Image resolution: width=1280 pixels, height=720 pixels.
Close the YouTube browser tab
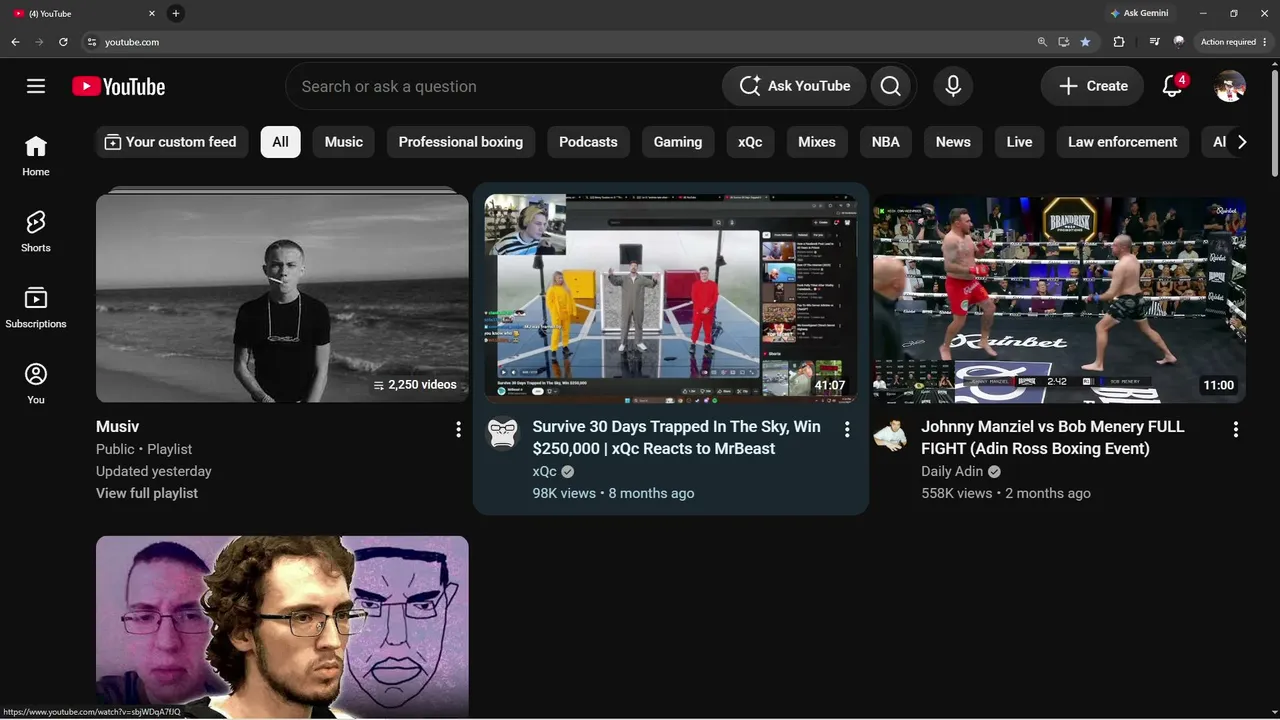pos(152,14)
